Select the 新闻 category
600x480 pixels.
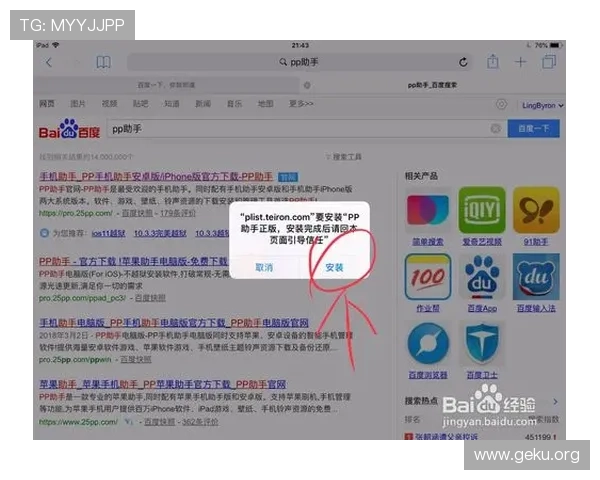(203, 103)
